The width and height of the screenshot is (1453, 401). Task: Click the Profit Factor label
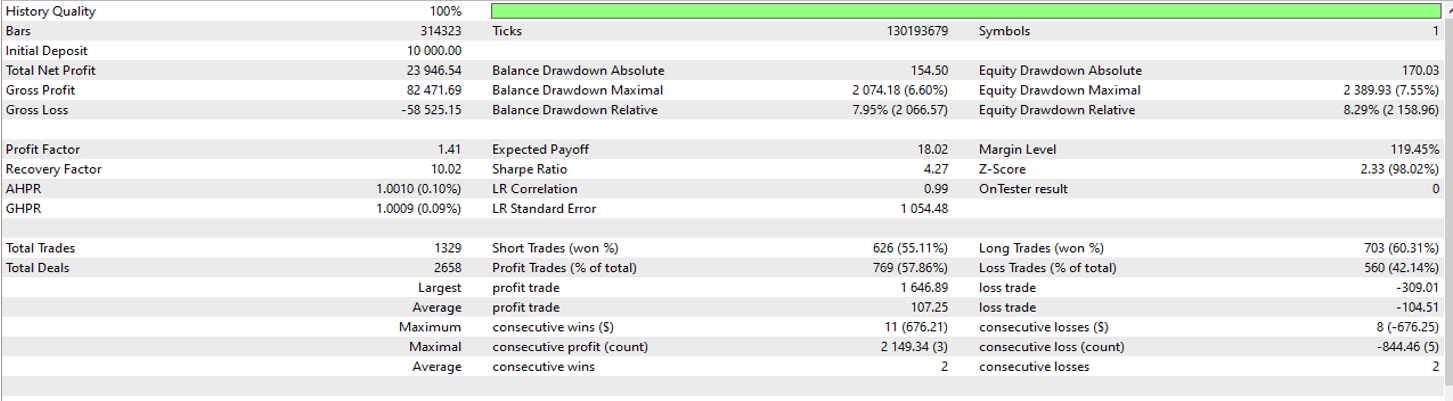[x=43, y=150]
